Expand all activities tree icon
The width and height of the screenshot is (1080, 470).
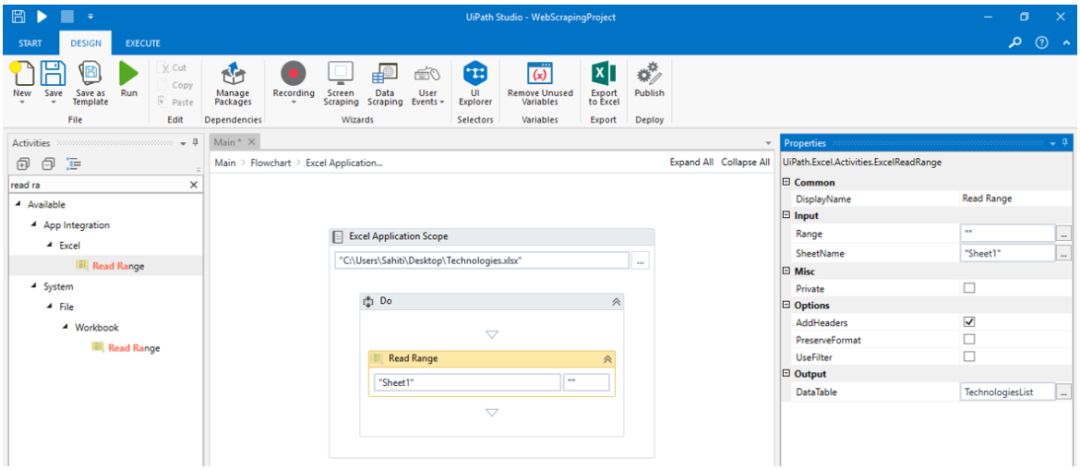pos(23,164)
